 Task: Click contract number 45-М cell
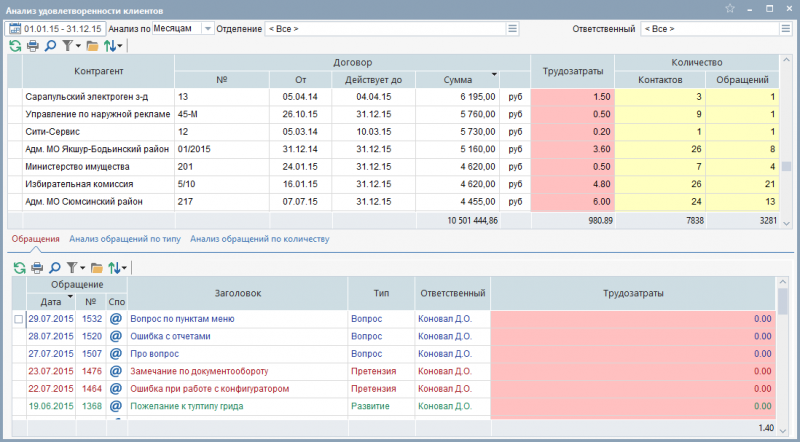222,114
